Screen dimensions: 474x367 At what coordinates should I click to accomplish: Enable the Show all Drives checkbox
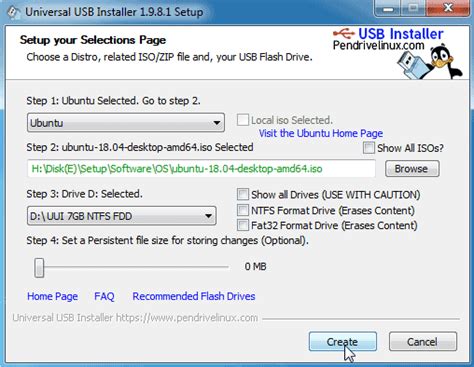(x=243, y=194)
